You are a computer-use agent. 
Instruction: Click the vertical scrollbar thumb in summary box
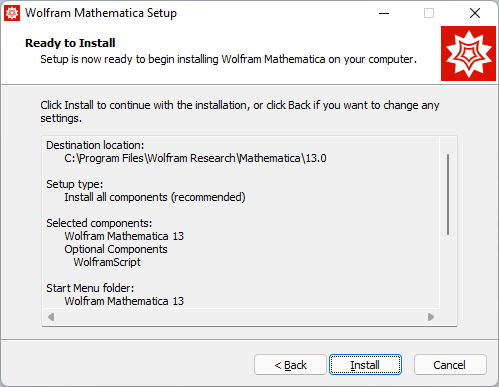click(x=448, y=194)
